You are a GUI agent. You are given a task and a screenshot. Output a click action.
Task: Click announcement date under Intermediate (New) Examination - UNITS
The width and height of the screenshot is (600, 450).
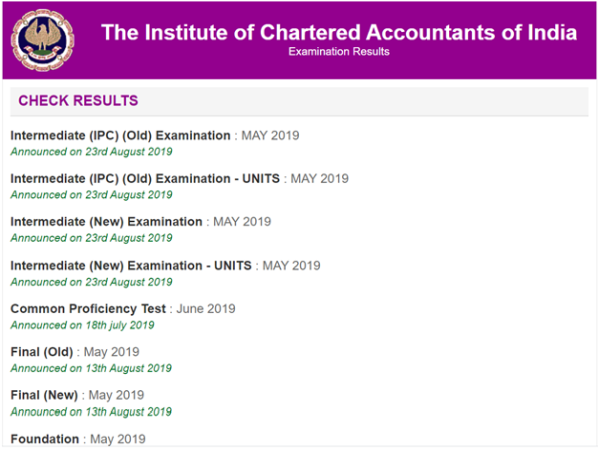91,282
